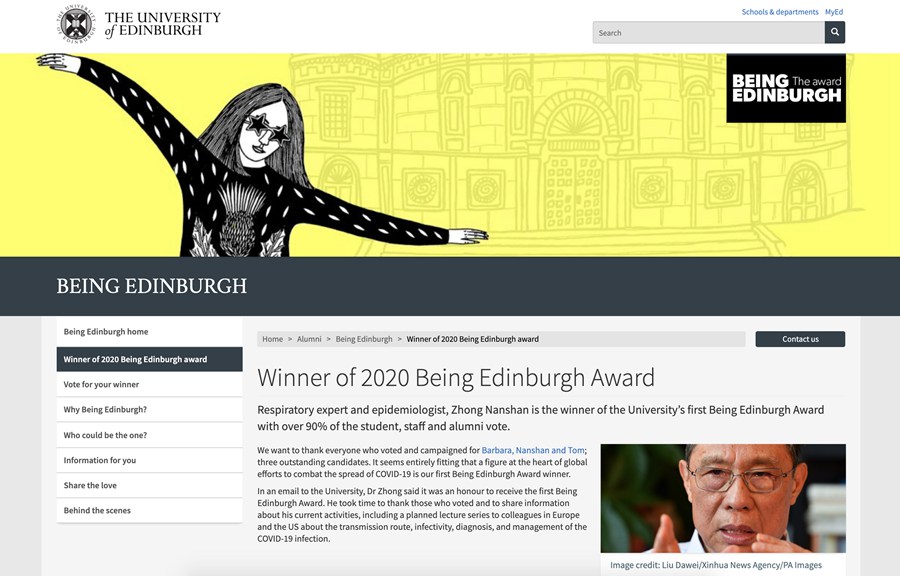The width and height of the screenshot is (900, 576).
Task: Open Information for you sidebar item
Action: click(149, 460)
